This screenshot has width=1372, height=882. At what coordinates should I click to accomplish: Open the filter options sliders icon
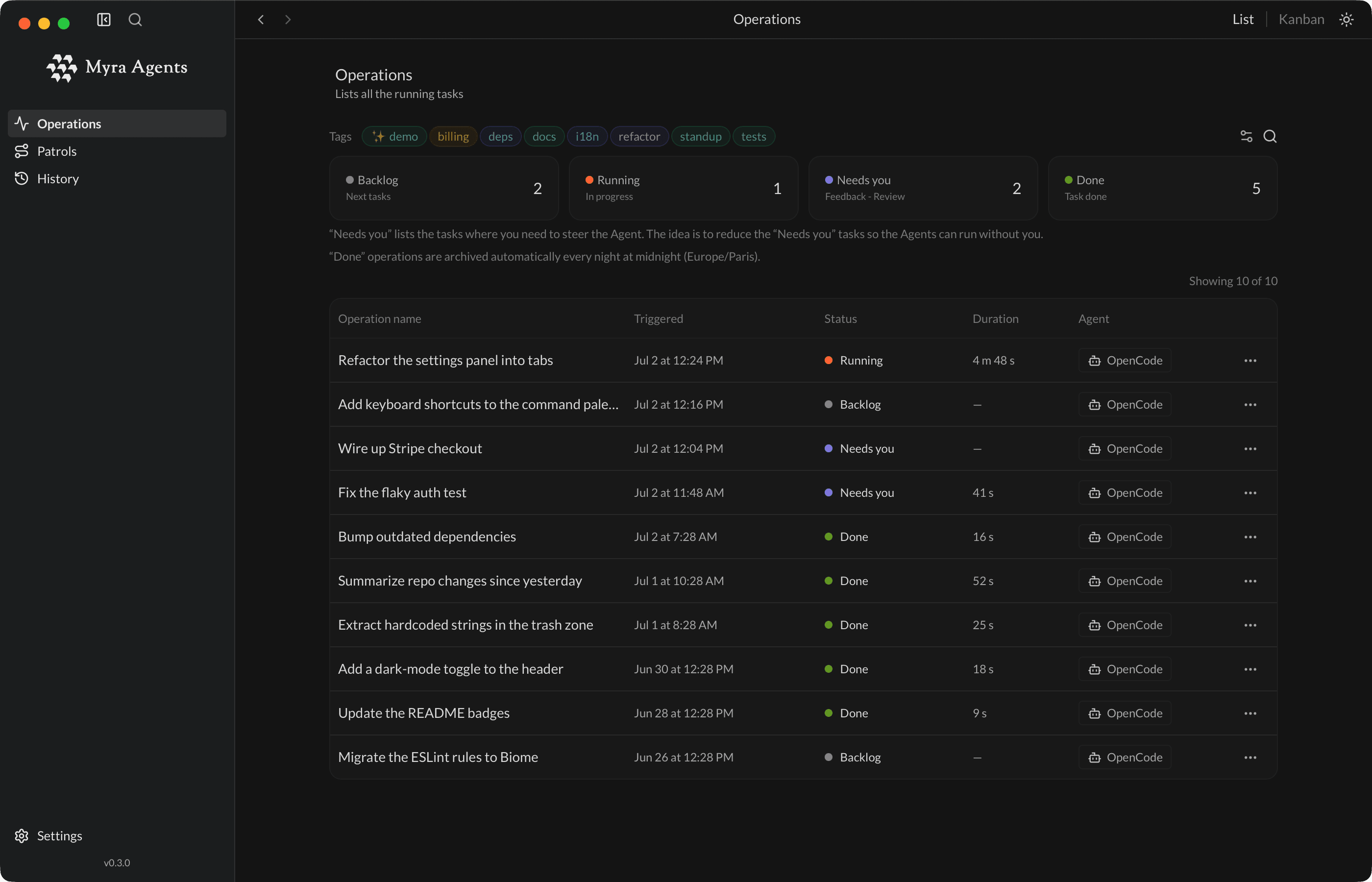pos(1246,136)
